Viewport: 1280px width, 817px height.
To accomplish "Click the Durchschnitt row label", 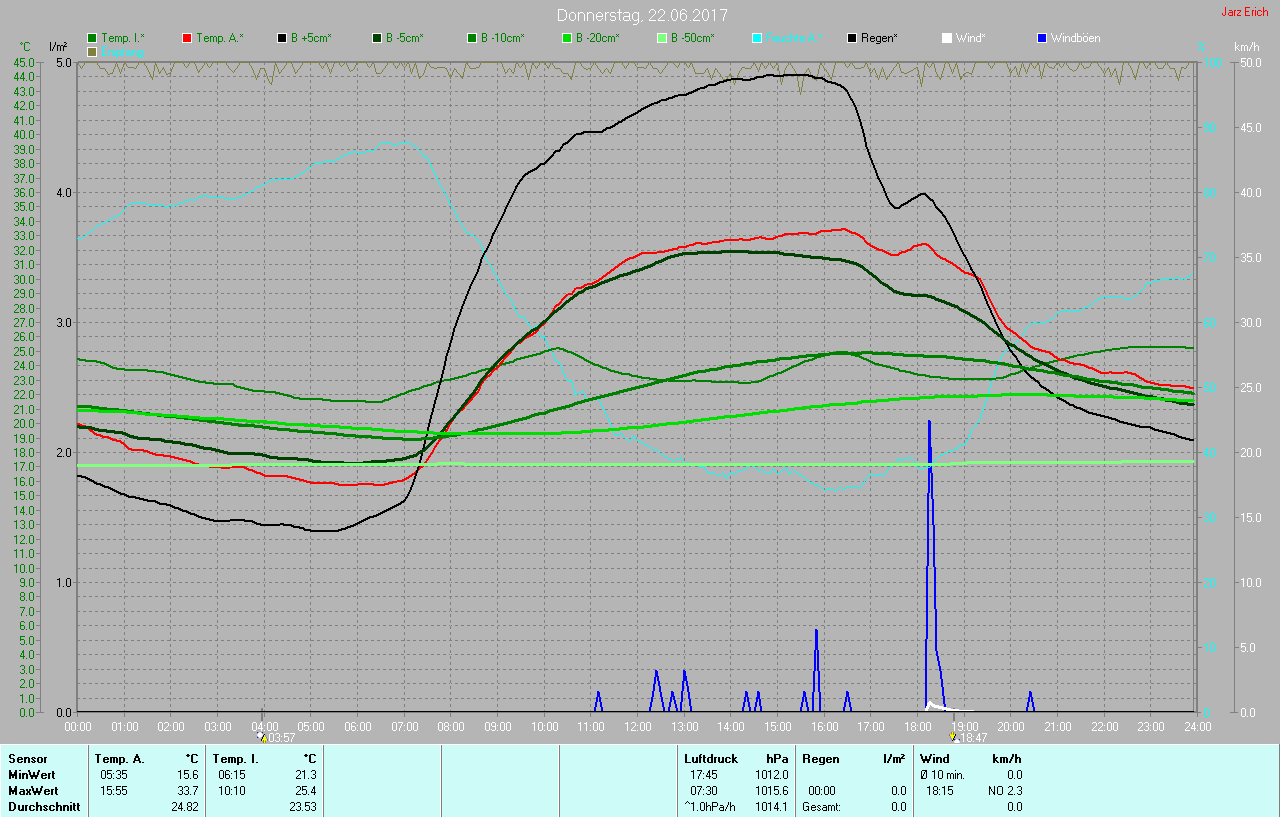I will click(44, 807).
